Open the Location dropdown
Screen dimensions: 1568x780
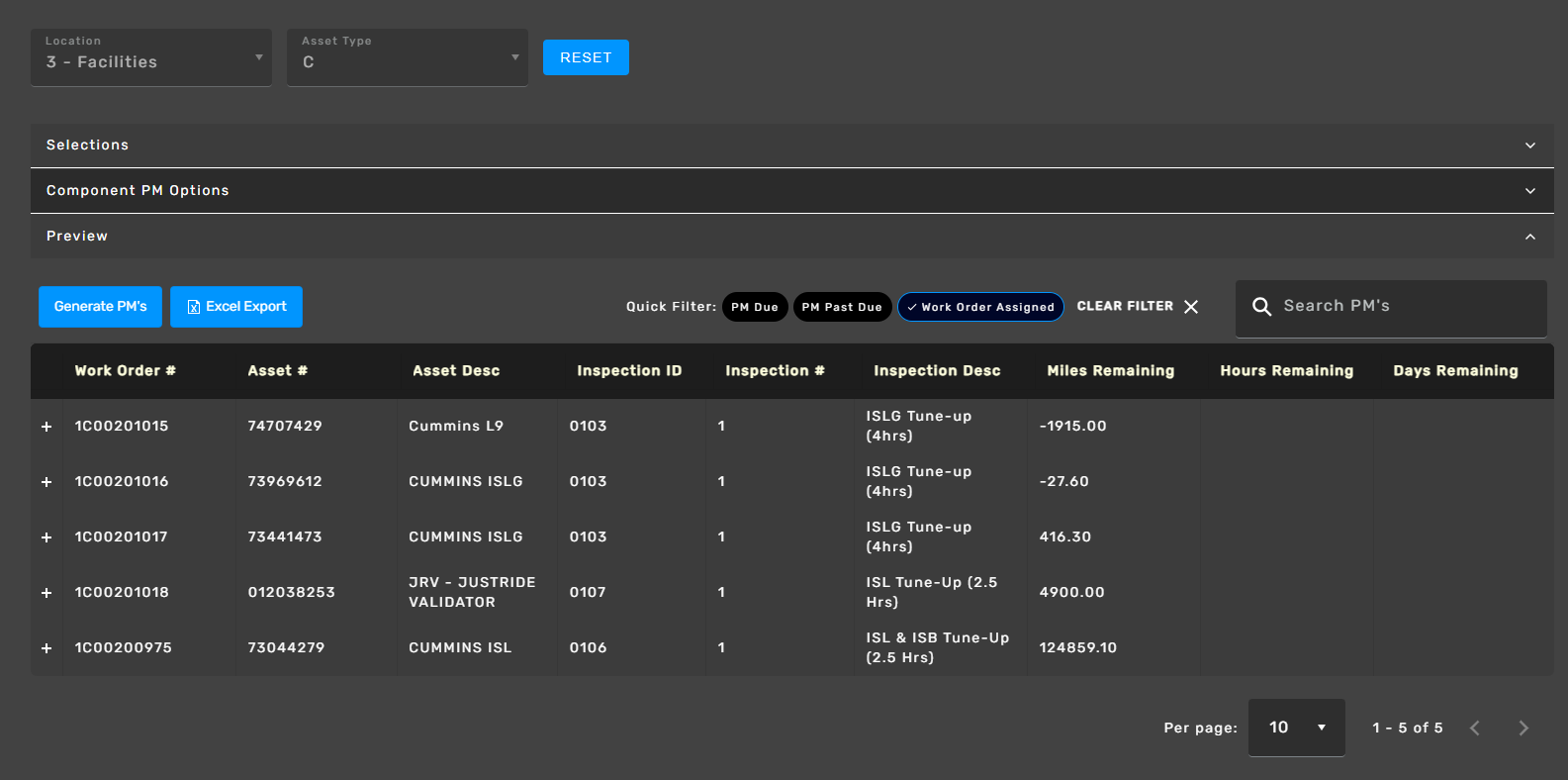(151, 57)
